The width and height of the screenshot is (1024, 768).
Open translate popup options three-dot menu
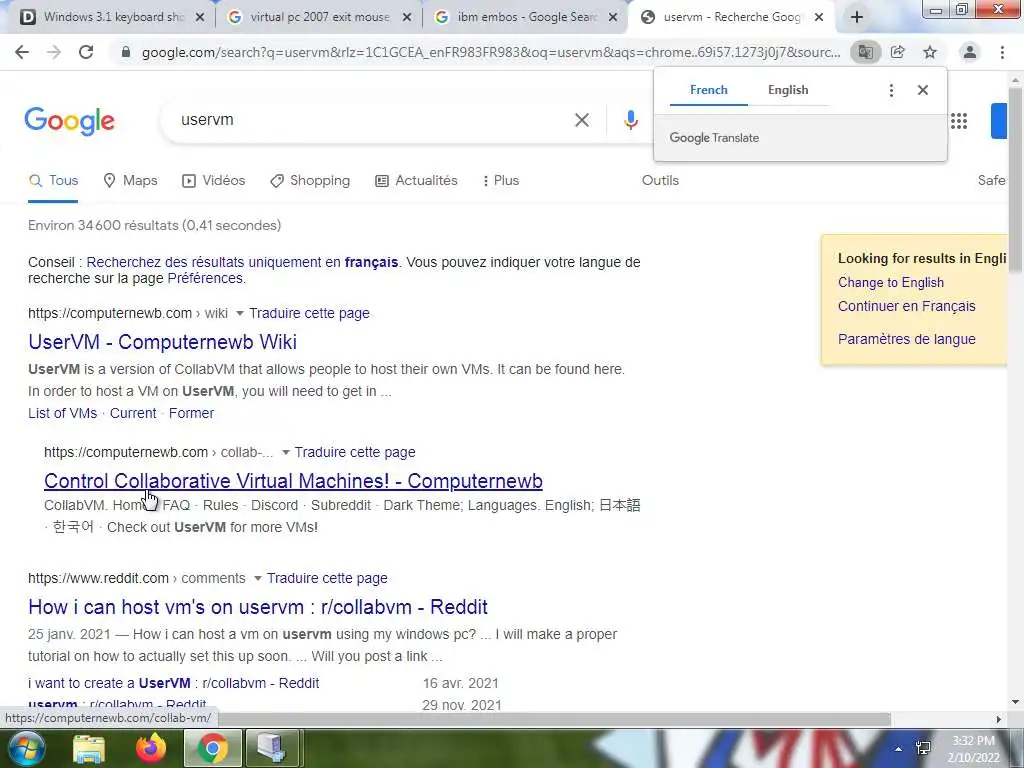(891, 90)
